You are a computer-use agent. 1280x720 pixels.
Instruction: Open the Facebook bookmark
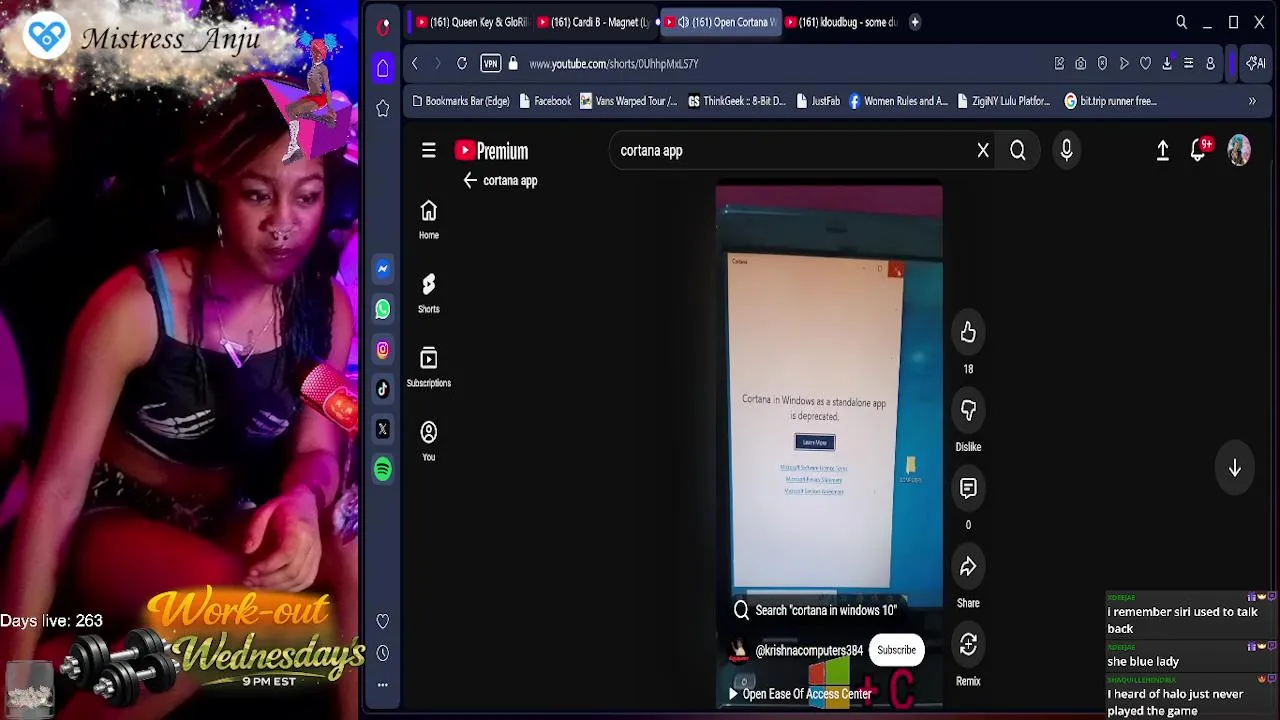[x=545, y=101]
